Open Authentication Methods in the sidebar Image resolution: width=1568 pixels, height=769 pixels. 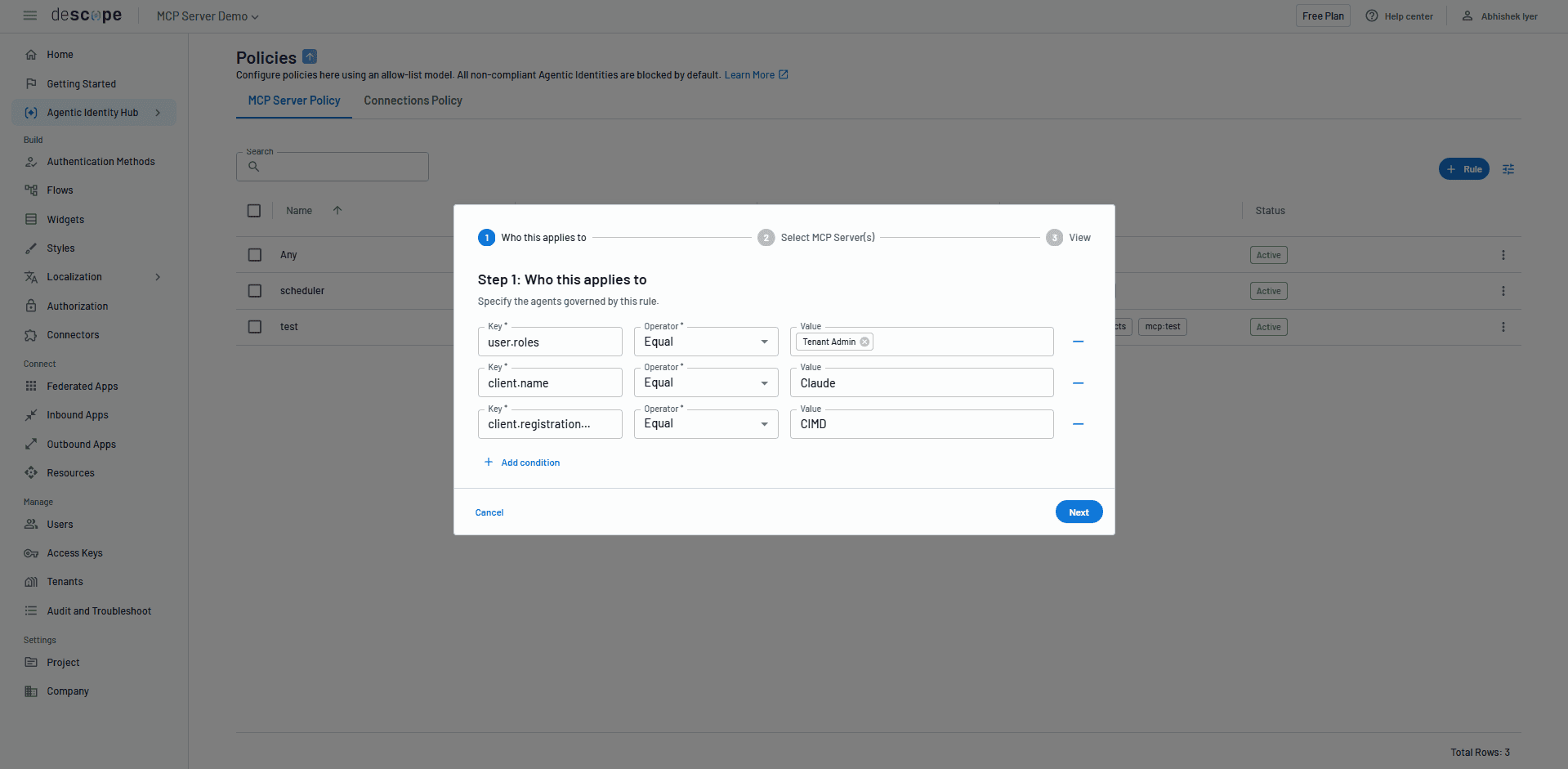click(101, 162)
